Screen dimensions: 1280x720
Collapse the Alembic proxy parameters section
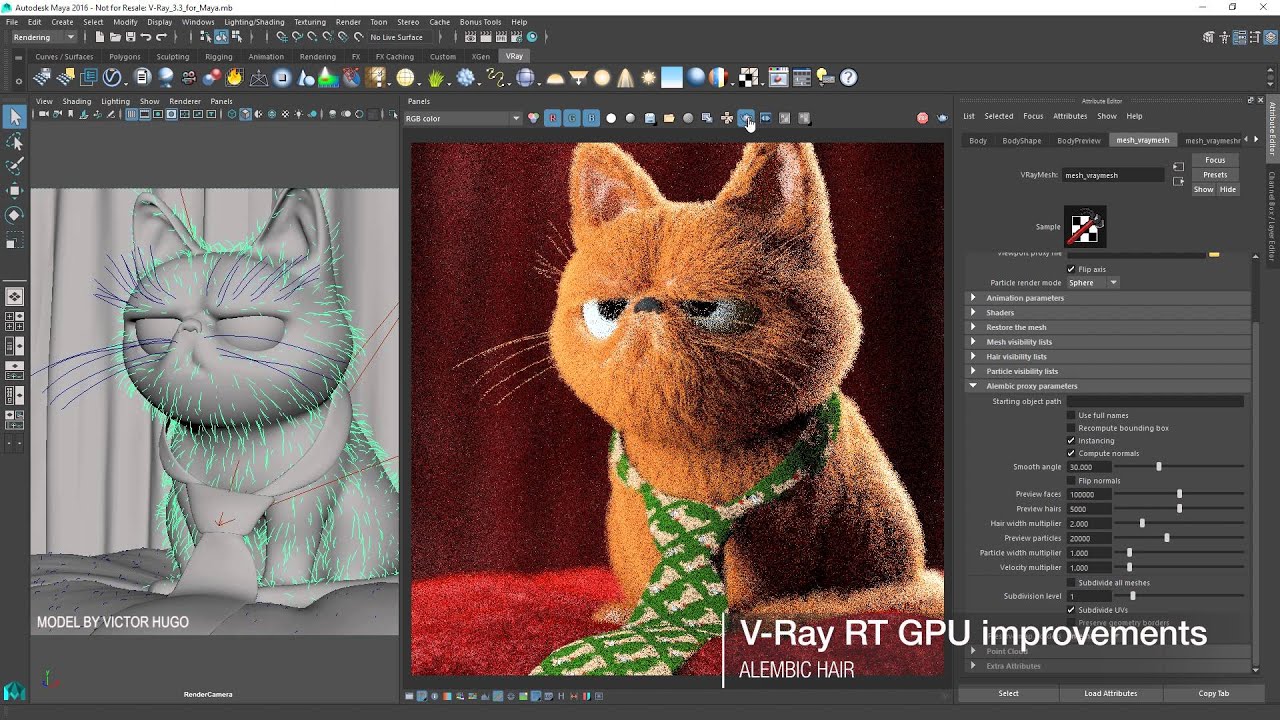(x=1108, y=386)
